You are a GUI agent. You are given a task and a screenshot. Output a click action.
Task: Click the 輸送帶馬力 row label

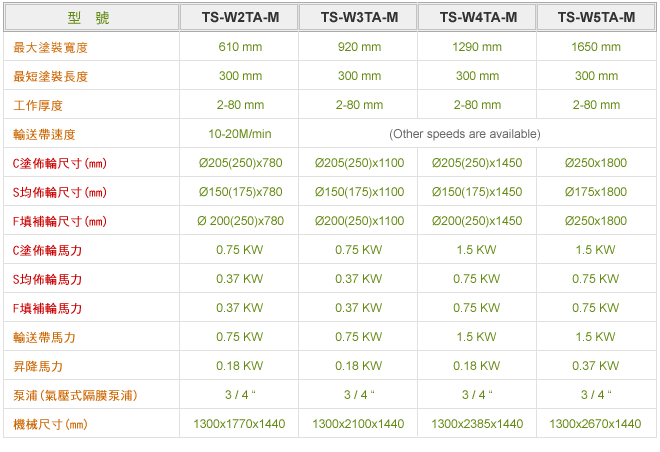click(x=44, y=338)
